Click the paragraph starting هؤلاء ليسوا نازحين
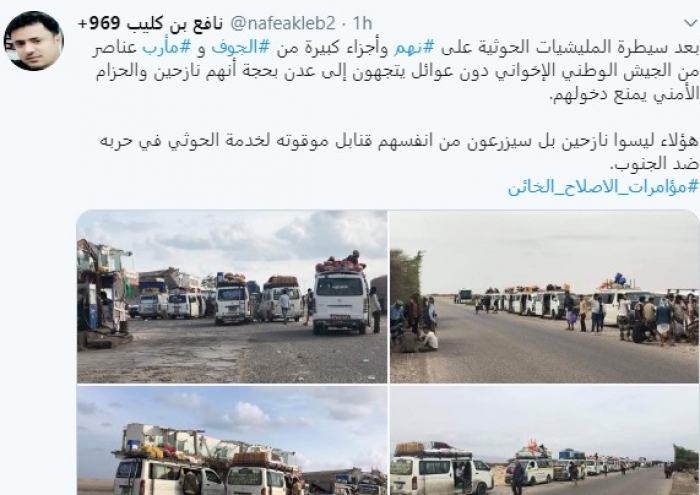 pos(399,141)
